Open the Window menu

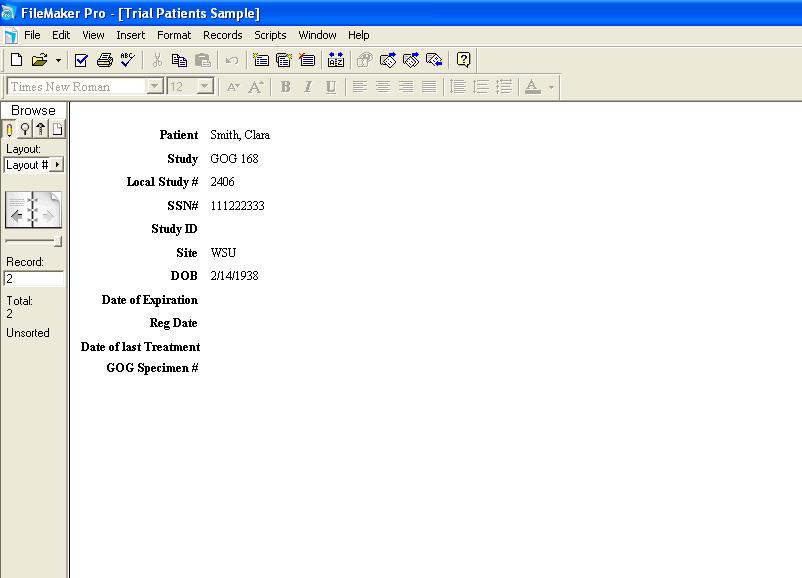317,35
